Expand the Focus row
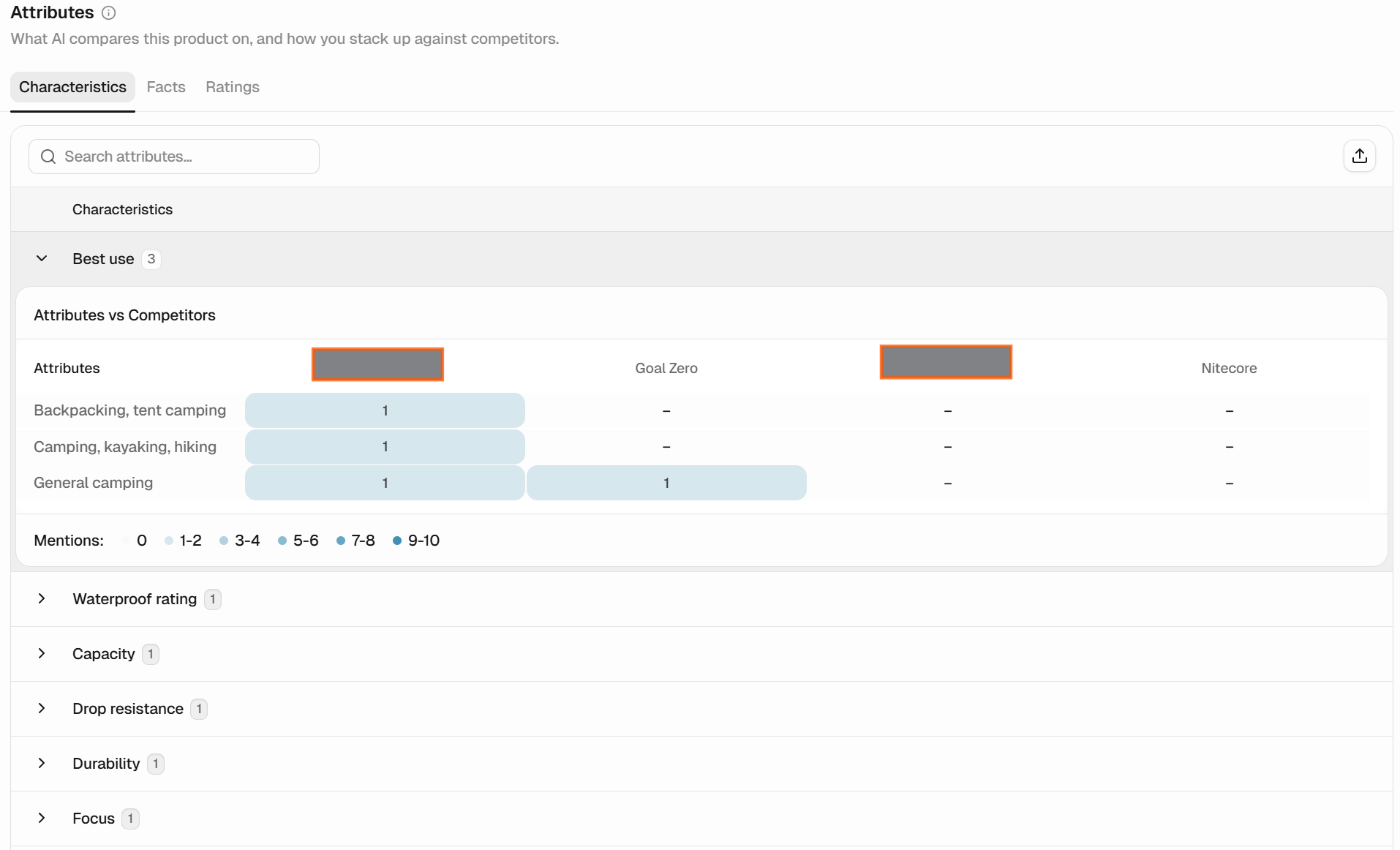This screenshot has width=1400, height=850. click(42, 818)
